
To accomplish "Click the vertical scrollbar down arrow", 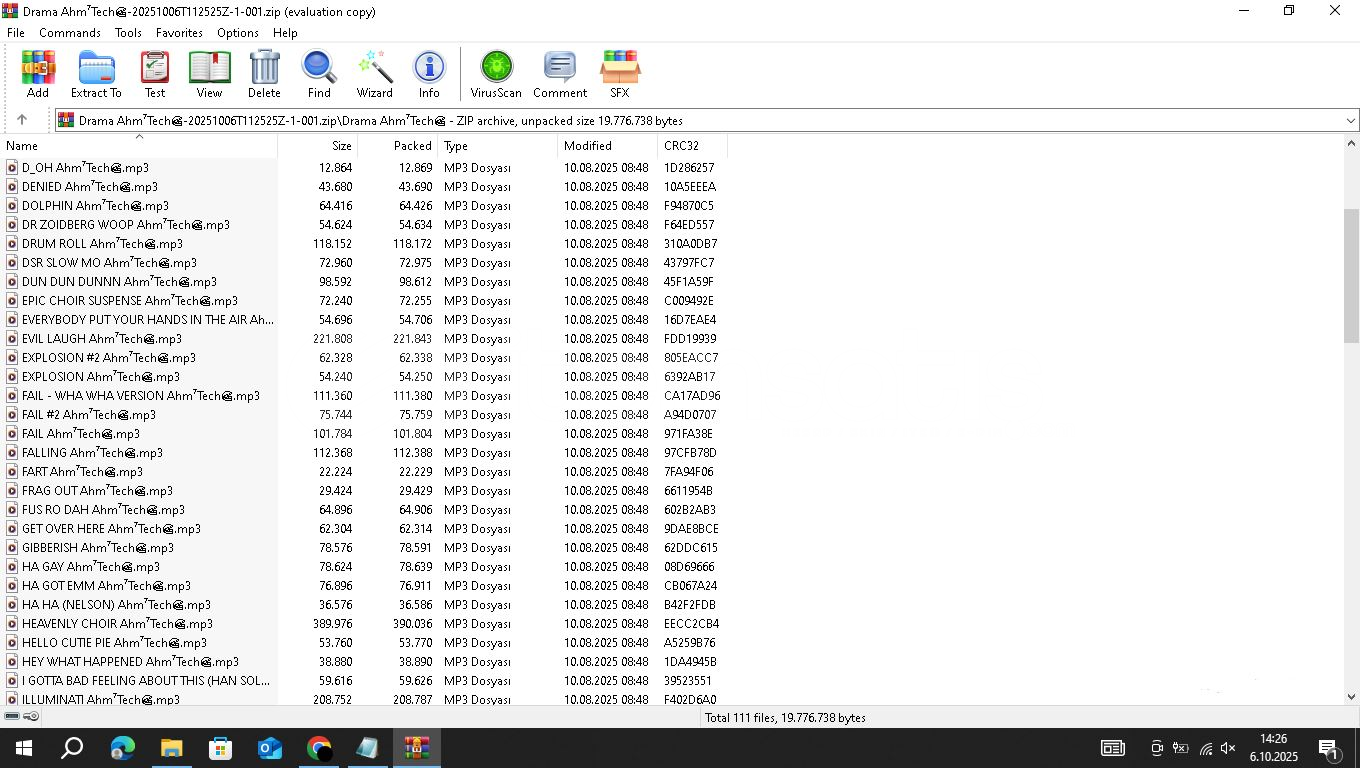I will 1351,697.
